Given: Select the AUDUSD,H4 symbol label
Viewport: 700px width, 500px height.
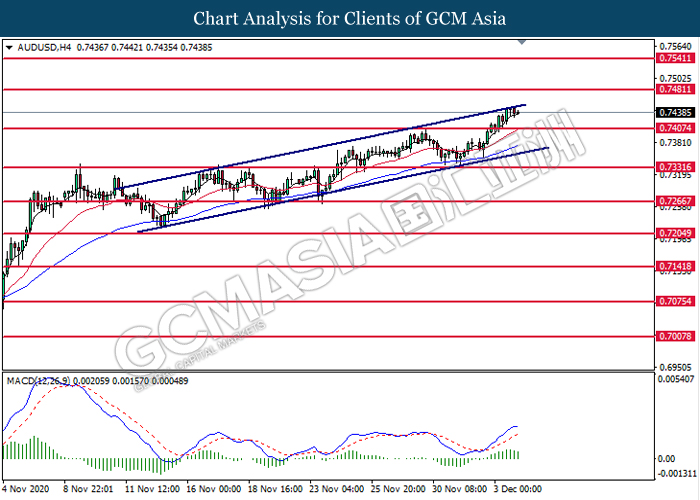Looking at the screenshot, I should click(x=44, y=47).
